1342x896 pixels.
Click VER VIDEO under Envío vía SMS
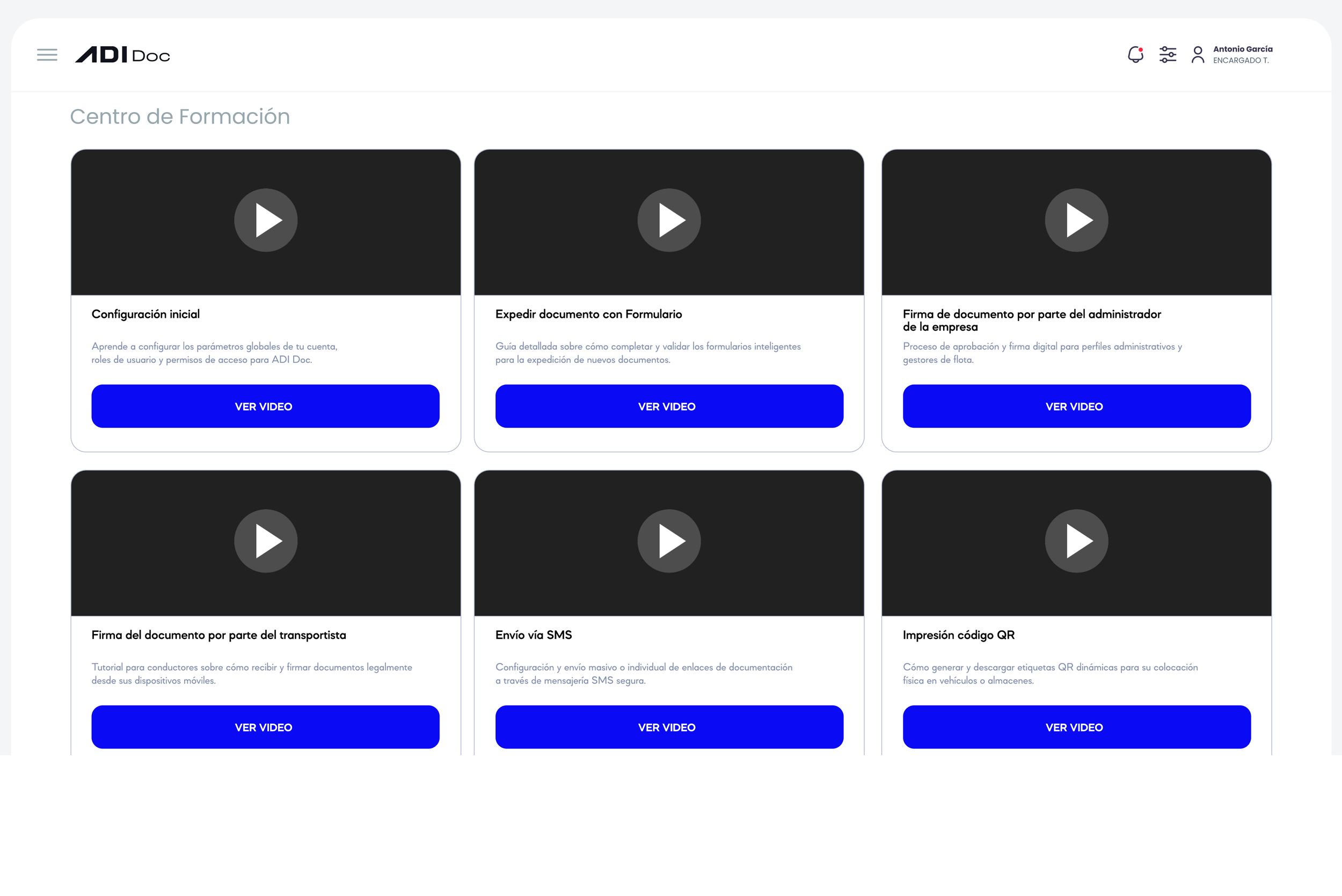coord(669,727)
